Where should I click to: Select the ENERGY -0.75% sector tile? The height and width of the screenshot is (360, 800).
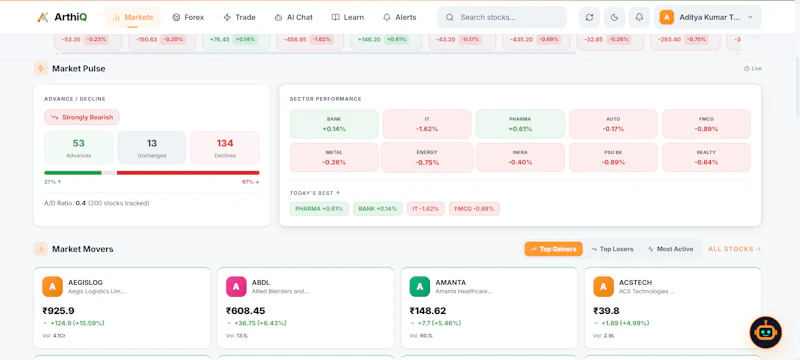(x=427, y=157)
